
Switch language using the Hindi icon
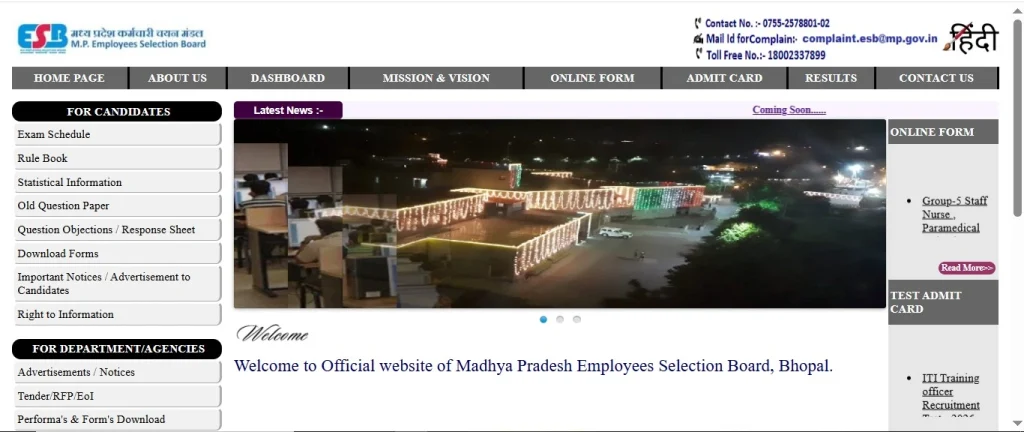pyautogui.click(x=970, y=39)
